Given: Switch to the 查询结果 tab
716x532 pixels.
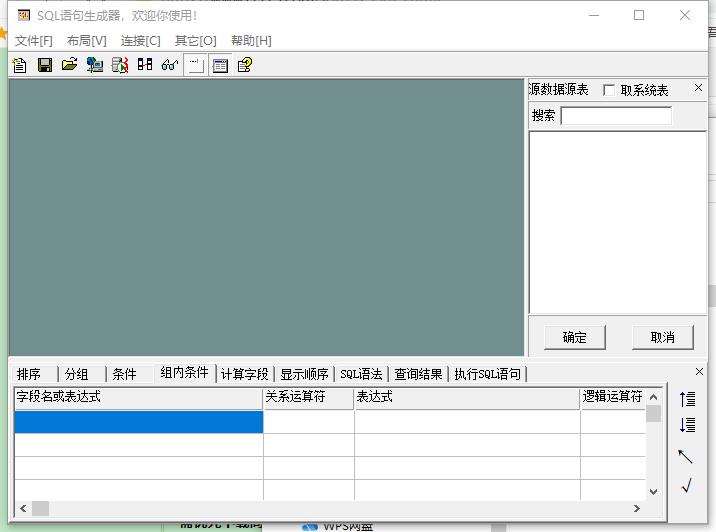Looking at the screenshot, I should 418,374.
